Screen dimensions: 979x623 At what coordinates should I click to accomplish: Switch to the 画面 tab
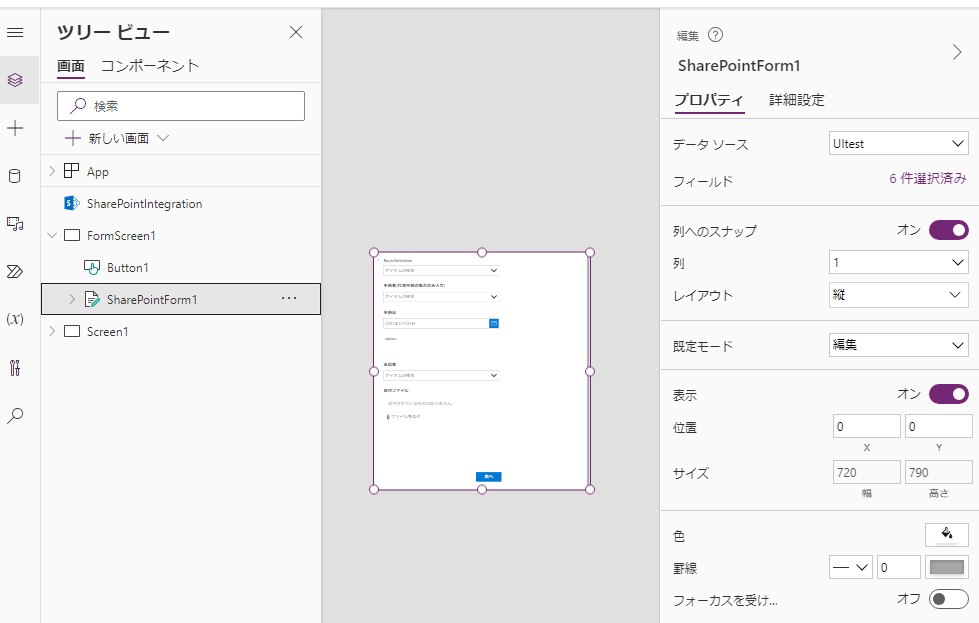pos(71,66)
